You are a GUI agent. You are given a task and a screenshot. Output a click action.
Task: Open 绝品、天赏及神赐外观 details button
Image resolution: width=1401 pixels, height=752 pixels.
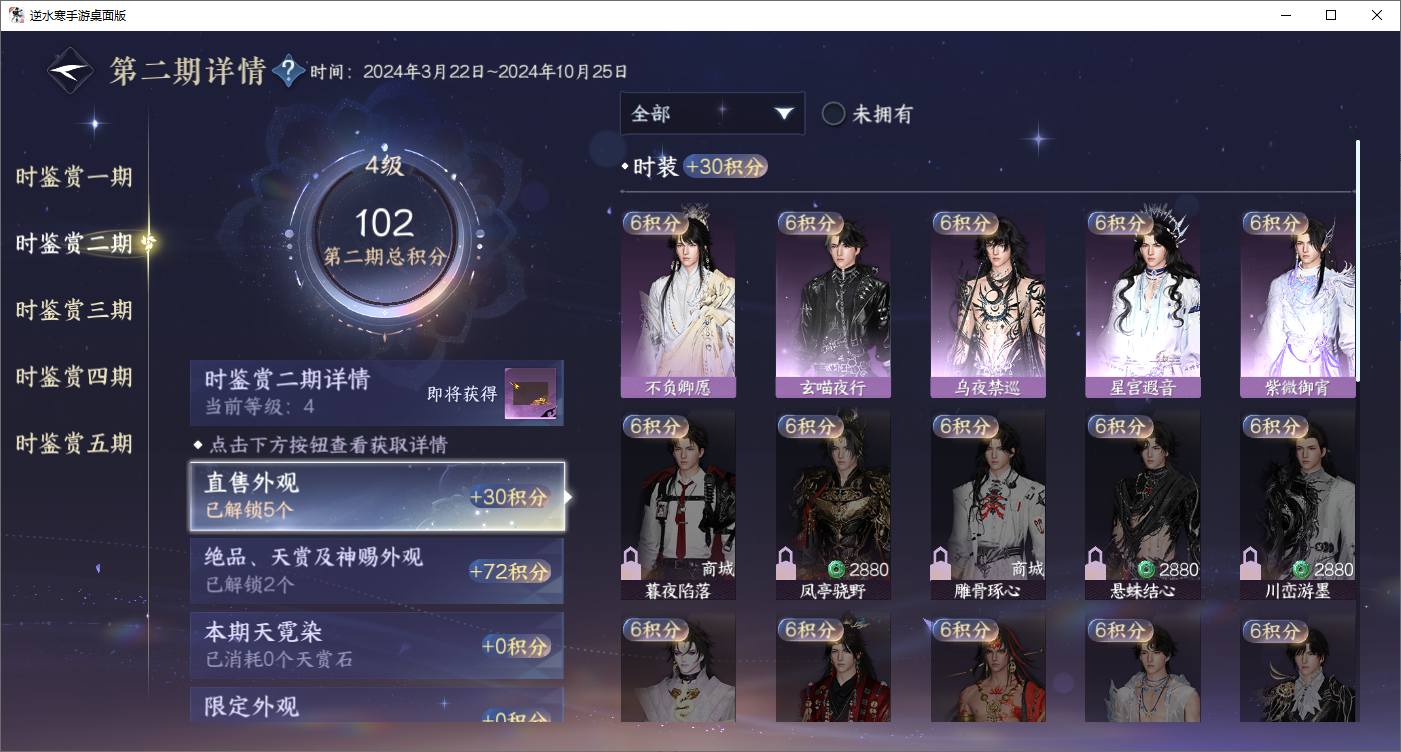click(377, 570)
